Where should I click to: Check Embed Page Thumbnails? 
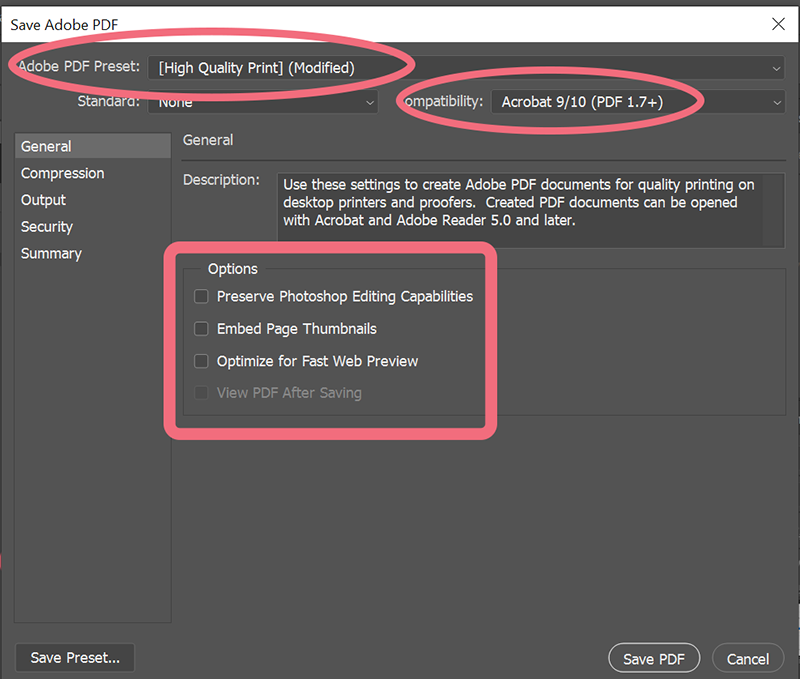201,328
